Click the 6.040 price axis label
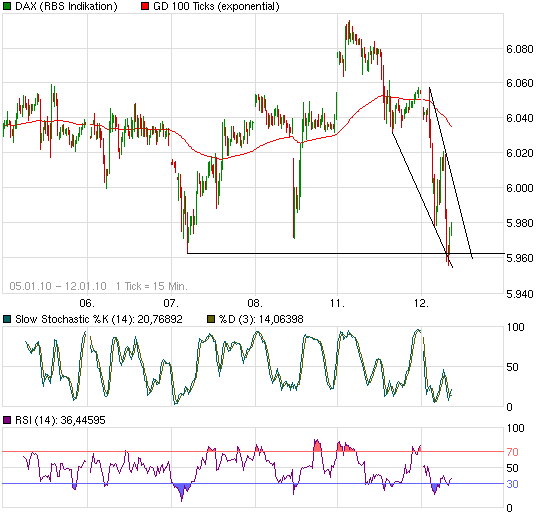 pyautogui.click(x=520, y=118)
